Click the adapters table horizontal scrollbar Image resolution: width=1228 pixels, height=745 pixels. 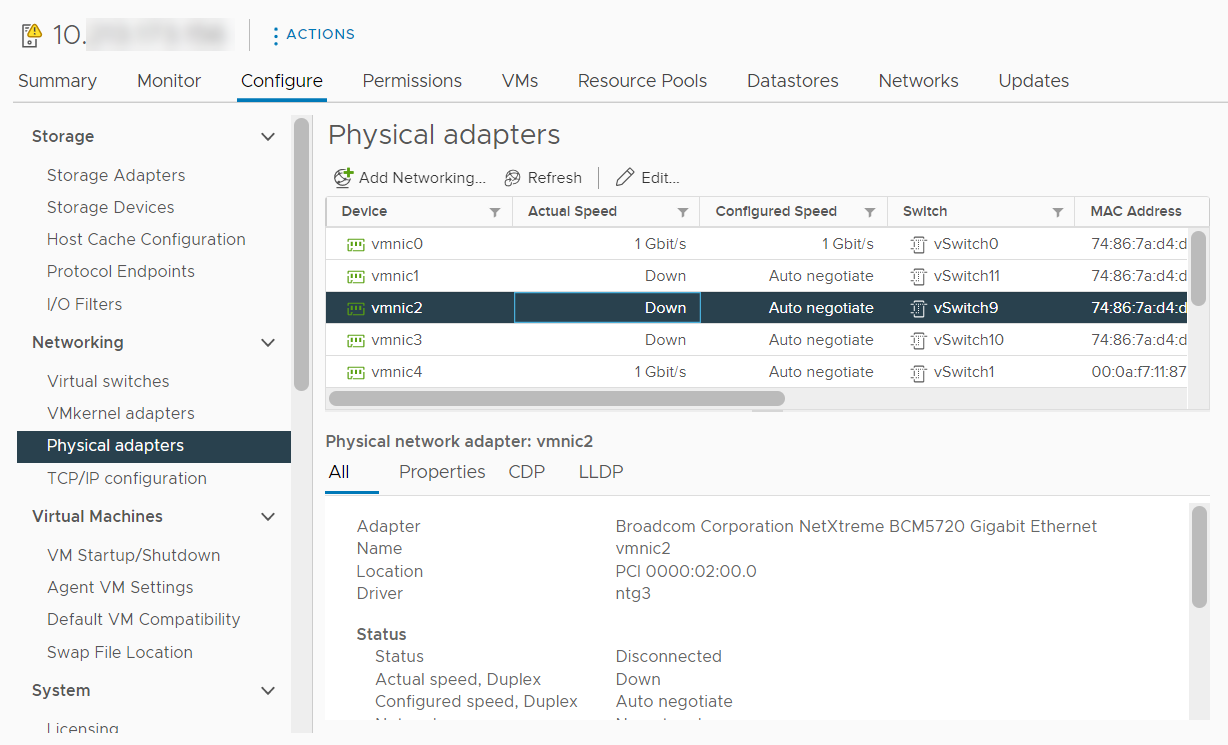pyautogui.click(x=557, y=398)
